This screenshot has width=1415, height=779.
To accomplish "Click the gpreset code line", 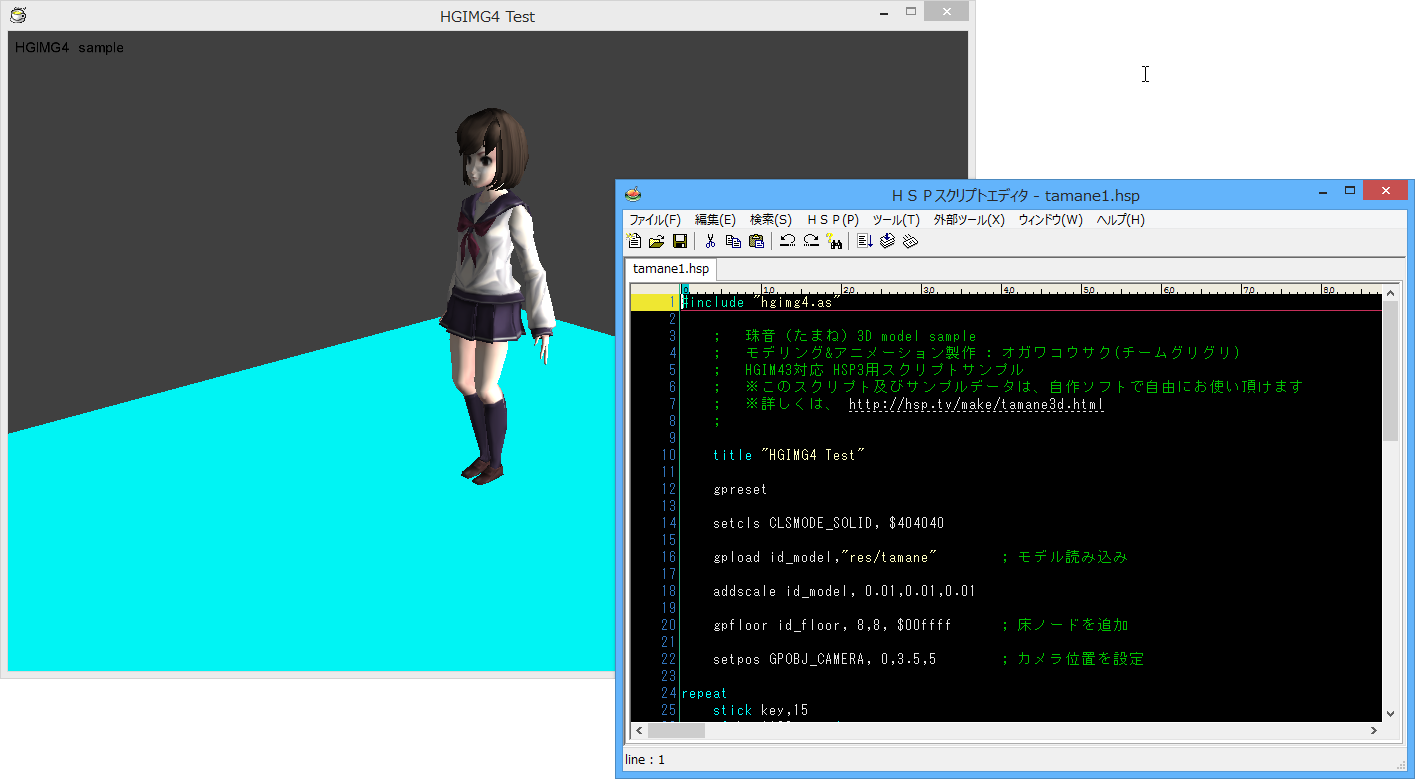I will pyautogui.click(x=740, y=489).
